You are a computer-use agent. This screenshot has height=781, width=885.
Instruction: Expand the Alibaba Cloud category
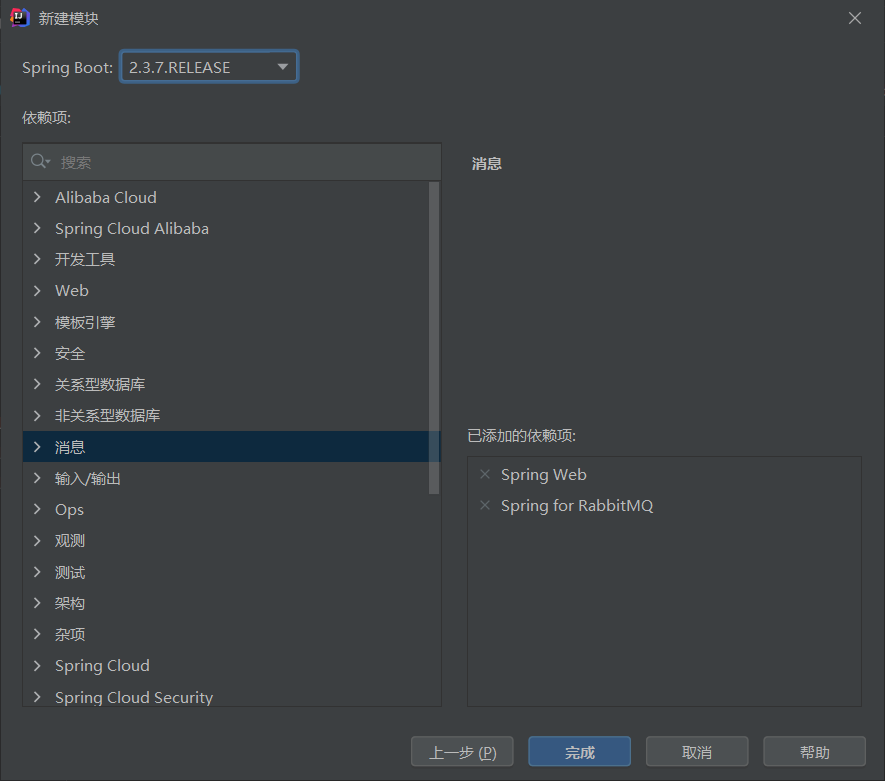coord(37,197)
